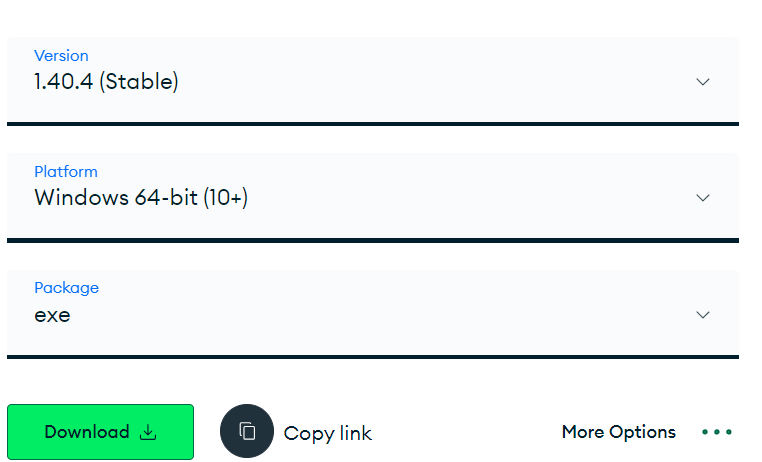Expand the Package chevron arrow
The image size is (762, 462).
703,315
